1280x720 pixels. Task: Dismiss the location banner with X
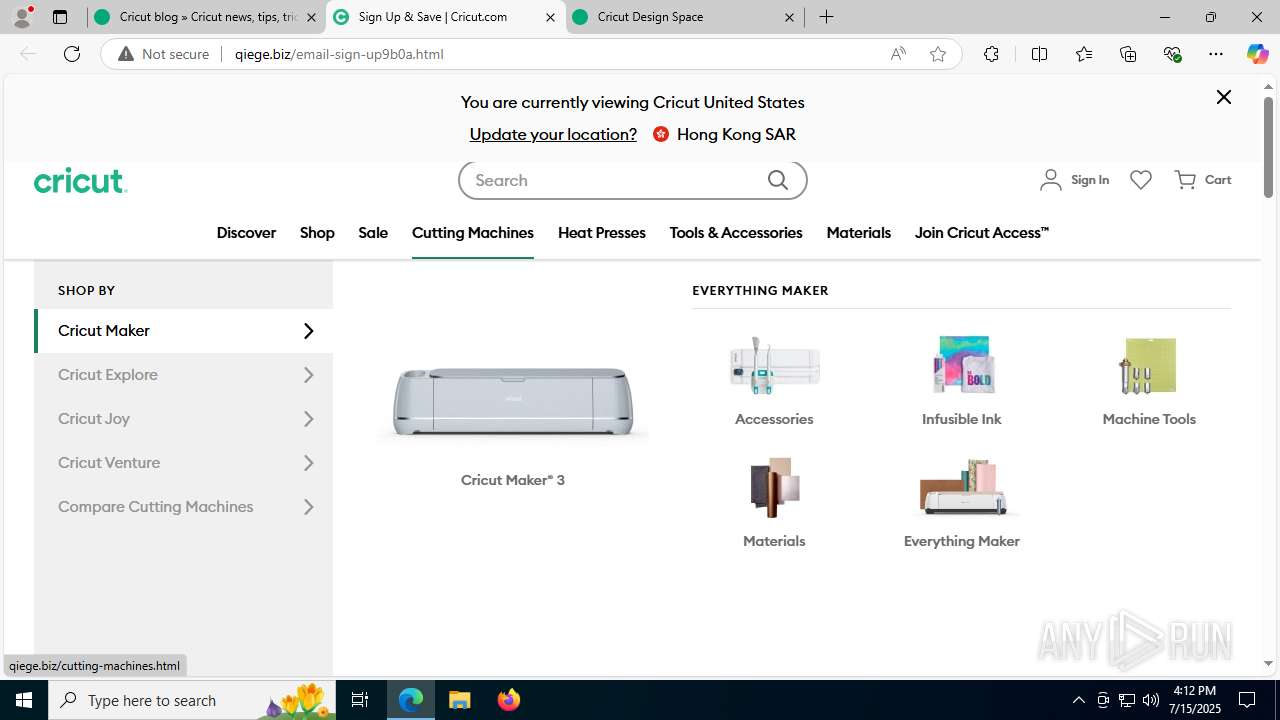(1224, 97)
